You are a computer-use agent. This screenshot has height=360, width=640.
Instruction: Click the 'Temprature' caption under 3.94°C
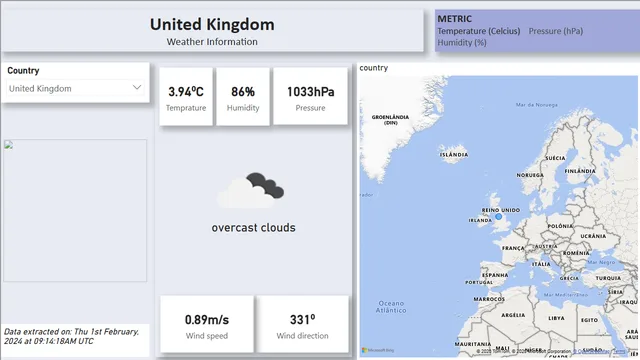tap(186, 108)
